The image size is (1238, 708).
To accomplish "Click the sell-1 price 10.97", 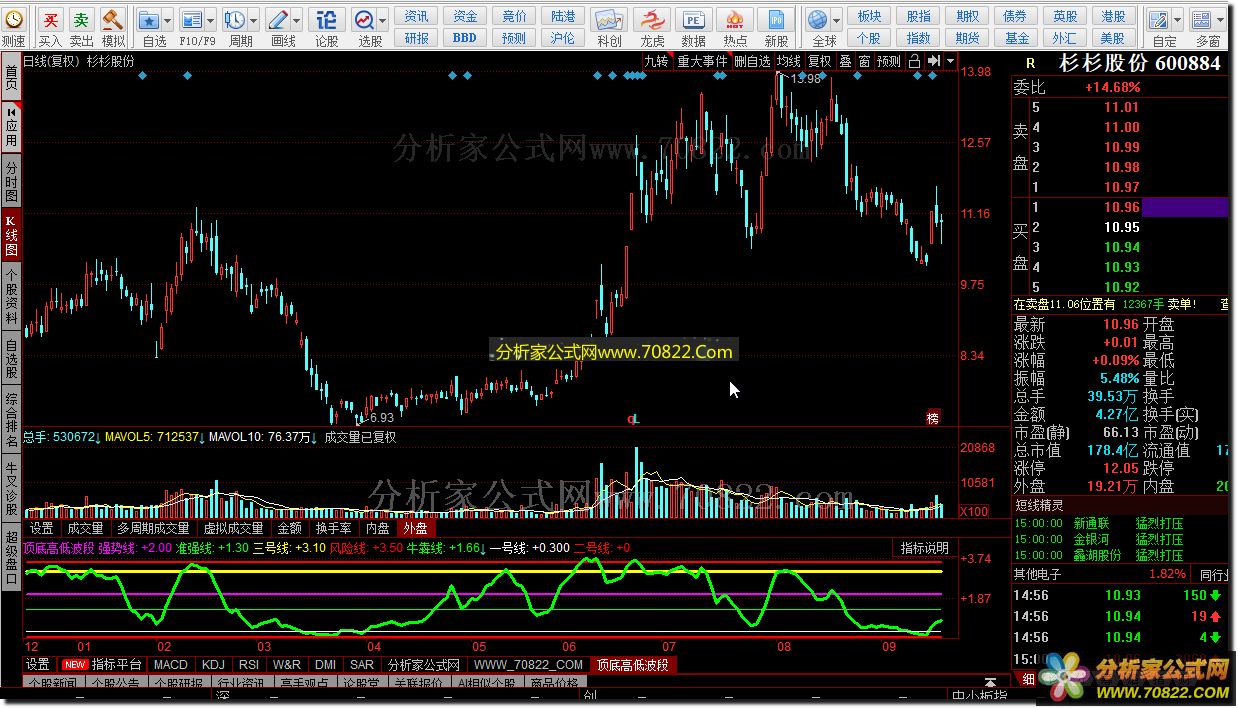I will click(1121, 187).
